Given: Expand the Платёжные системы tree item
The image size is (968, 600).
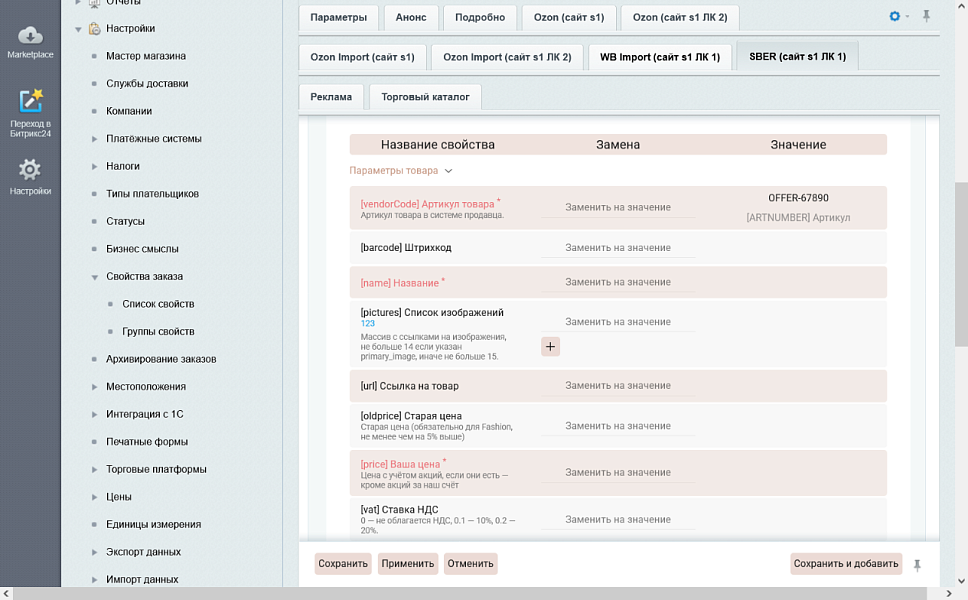Looking at the screenshot, I should pos(94,139).
